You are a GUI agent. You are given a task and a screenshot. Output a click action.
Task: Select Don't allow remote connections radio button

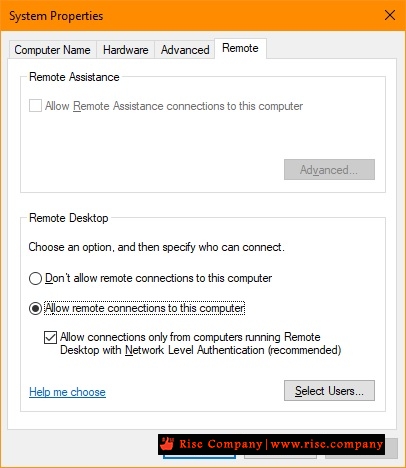pyautogui.click(x=35, y=278)
